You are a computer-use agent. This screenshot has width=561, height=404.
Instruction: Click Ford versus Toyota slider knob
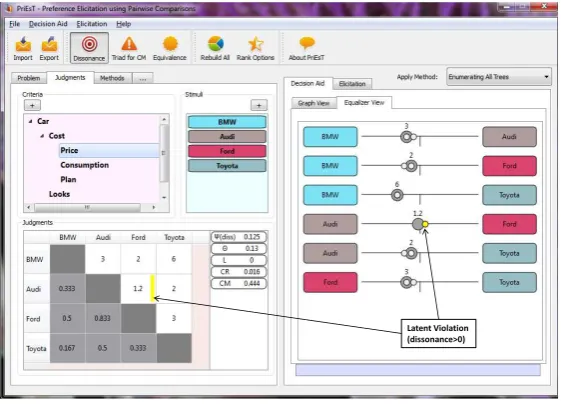(406, 283)
